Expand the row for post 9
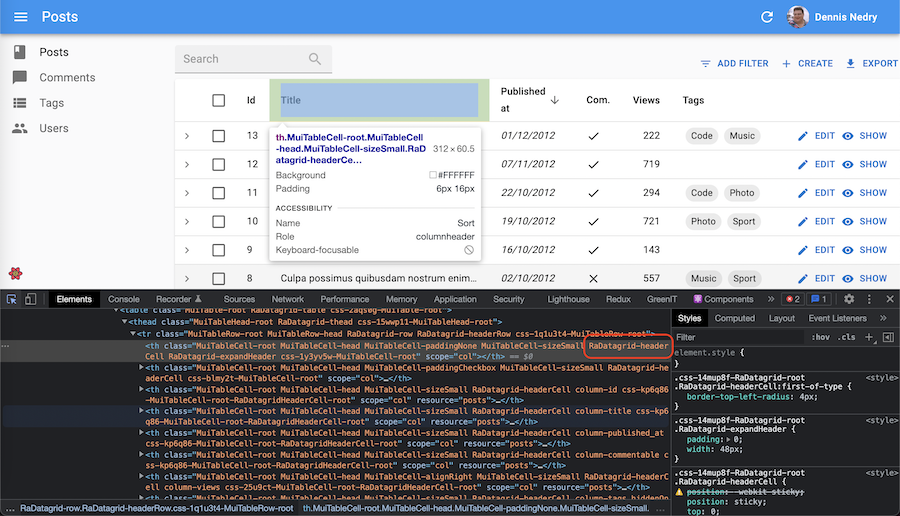 coord(187,250)
